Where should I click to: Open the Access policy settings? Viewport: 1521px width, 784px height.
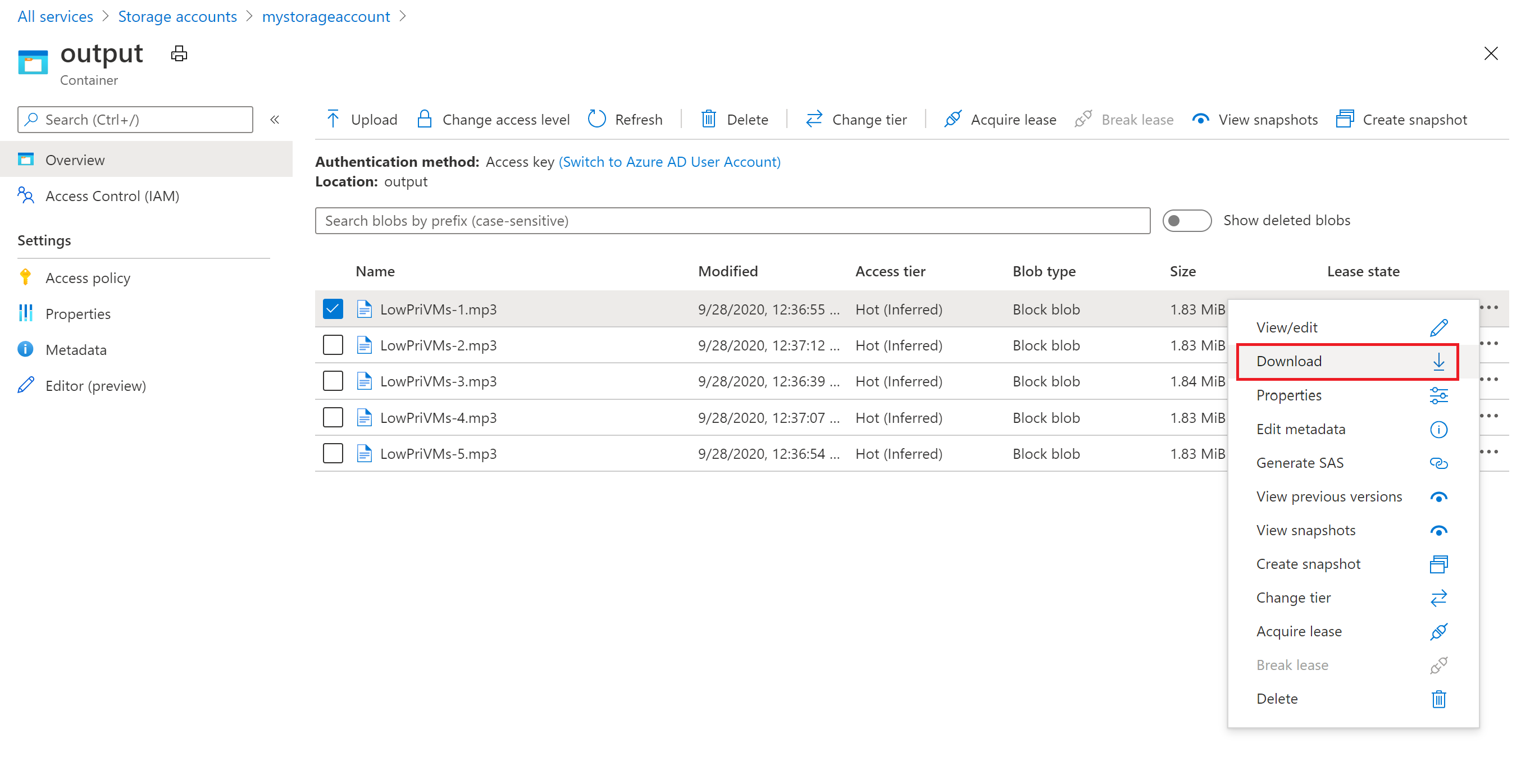90,278
